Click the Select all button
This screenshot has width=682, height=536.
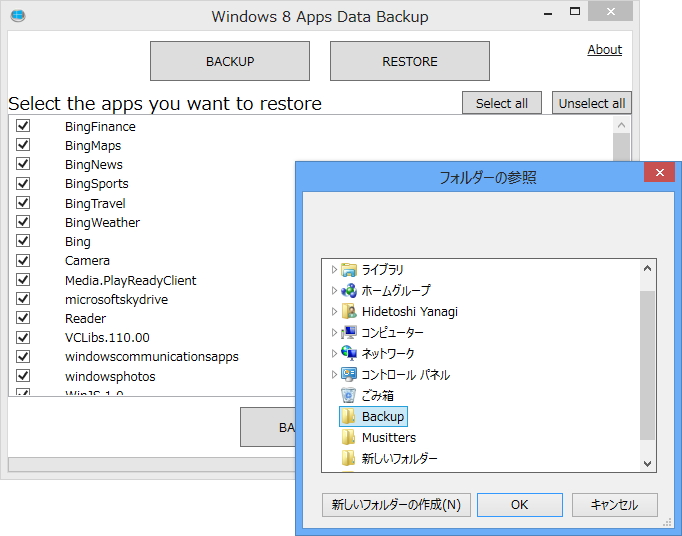[501, 103]
